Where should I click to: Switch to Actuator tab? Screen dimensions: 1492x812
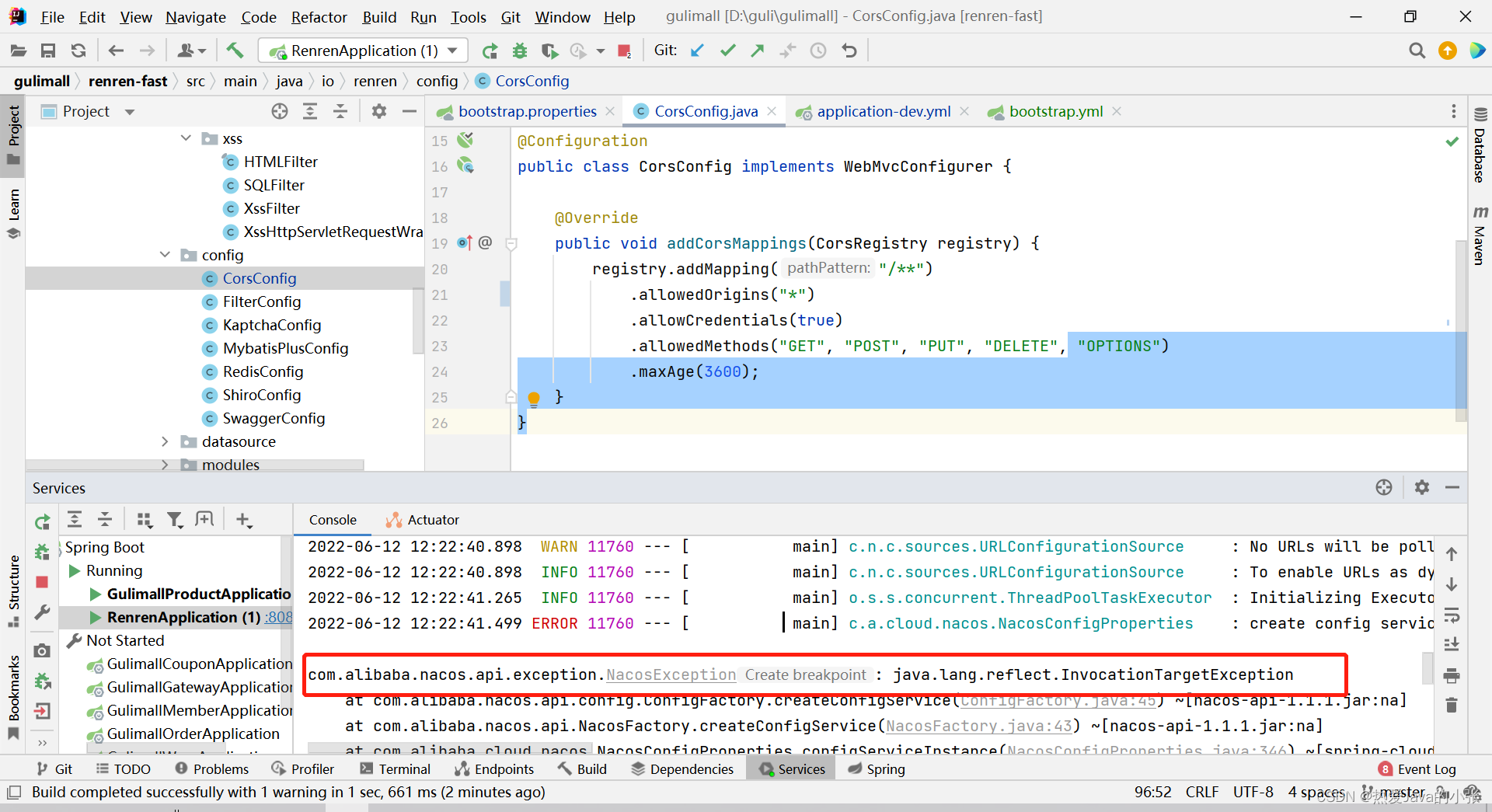coord(424,520)
